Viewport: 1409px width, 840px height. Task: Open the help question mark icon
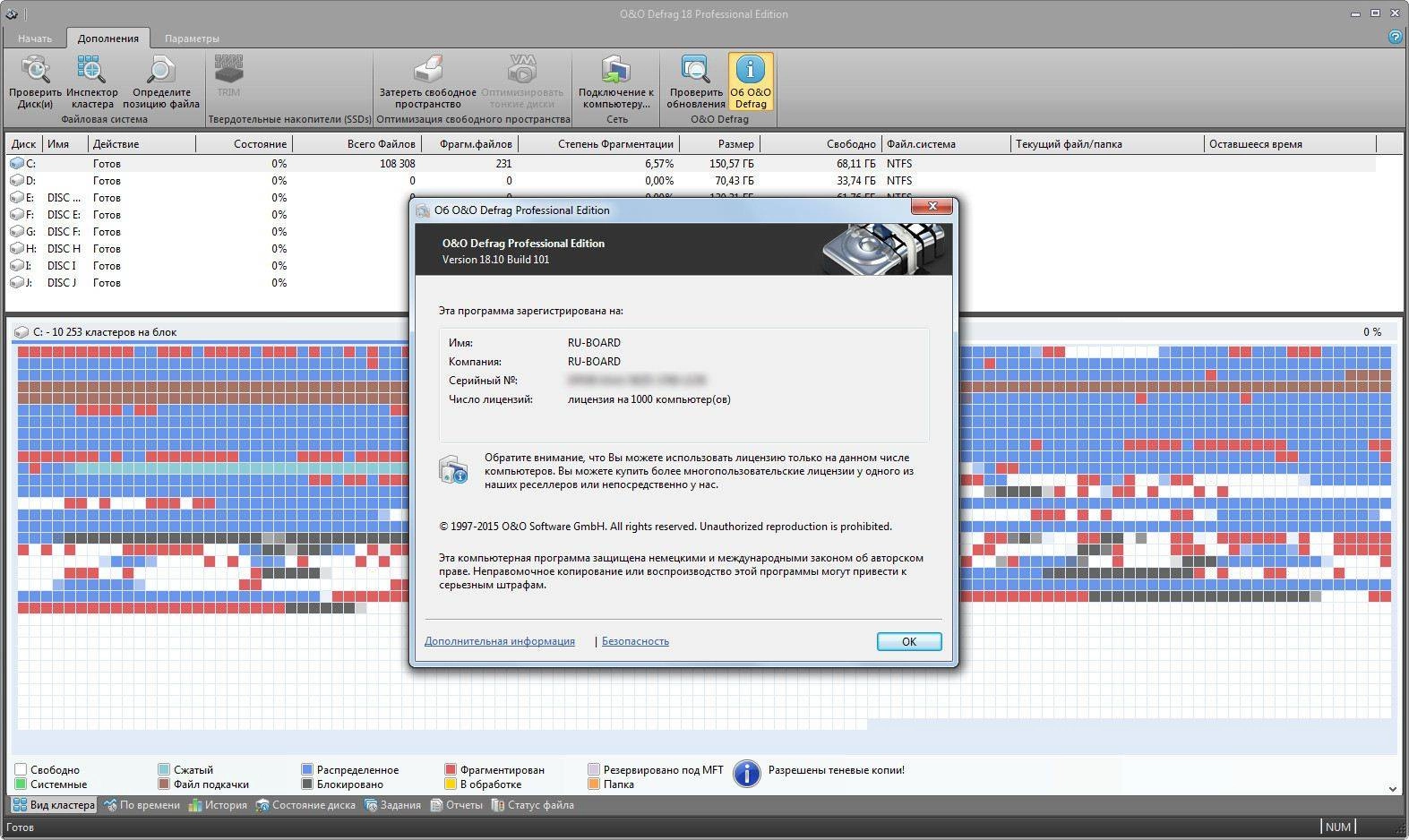[x=1395, y=37]
